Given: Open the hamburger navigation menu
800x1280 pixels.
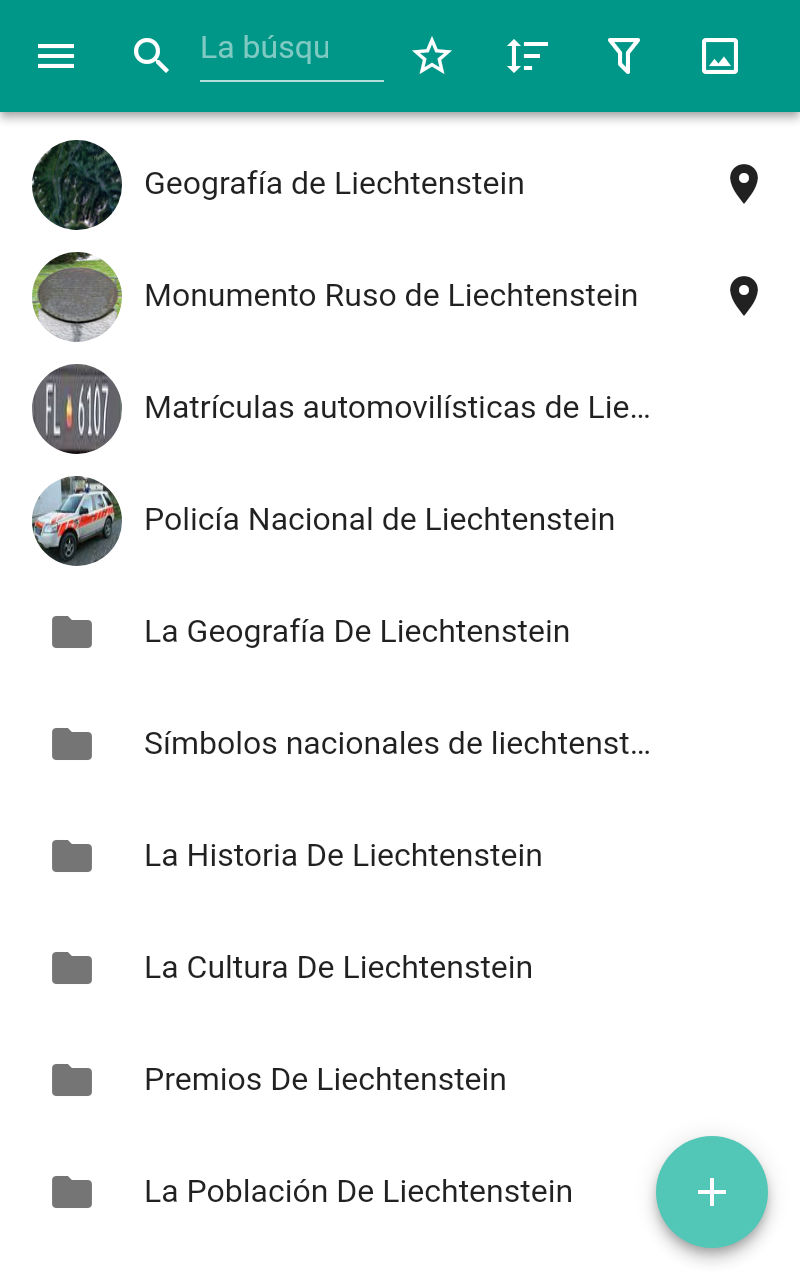Looking at the screenshot, I should click(56, 56).
